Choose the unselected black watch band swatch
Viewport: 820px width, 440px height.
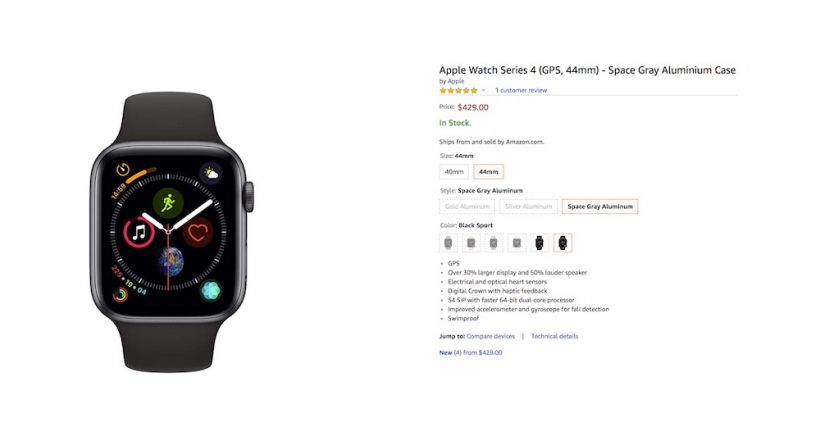(539, 243)
